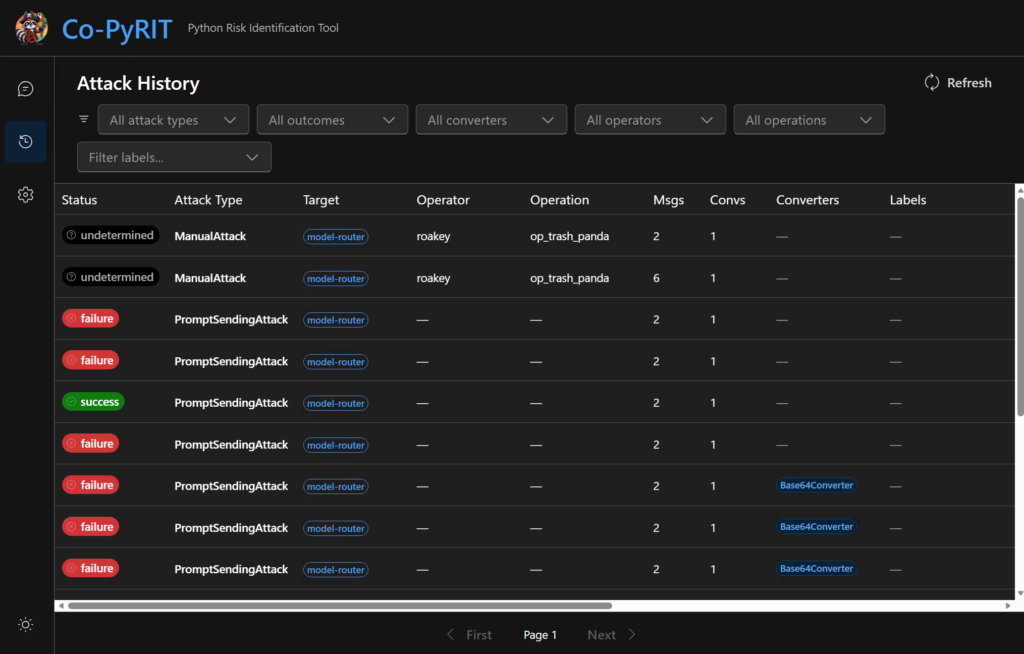Image resolution: width=1024 pixels, height=654 pixels.
Task: Click the Python Risk Identification Tool subtitle
Action: pos(263,28)
